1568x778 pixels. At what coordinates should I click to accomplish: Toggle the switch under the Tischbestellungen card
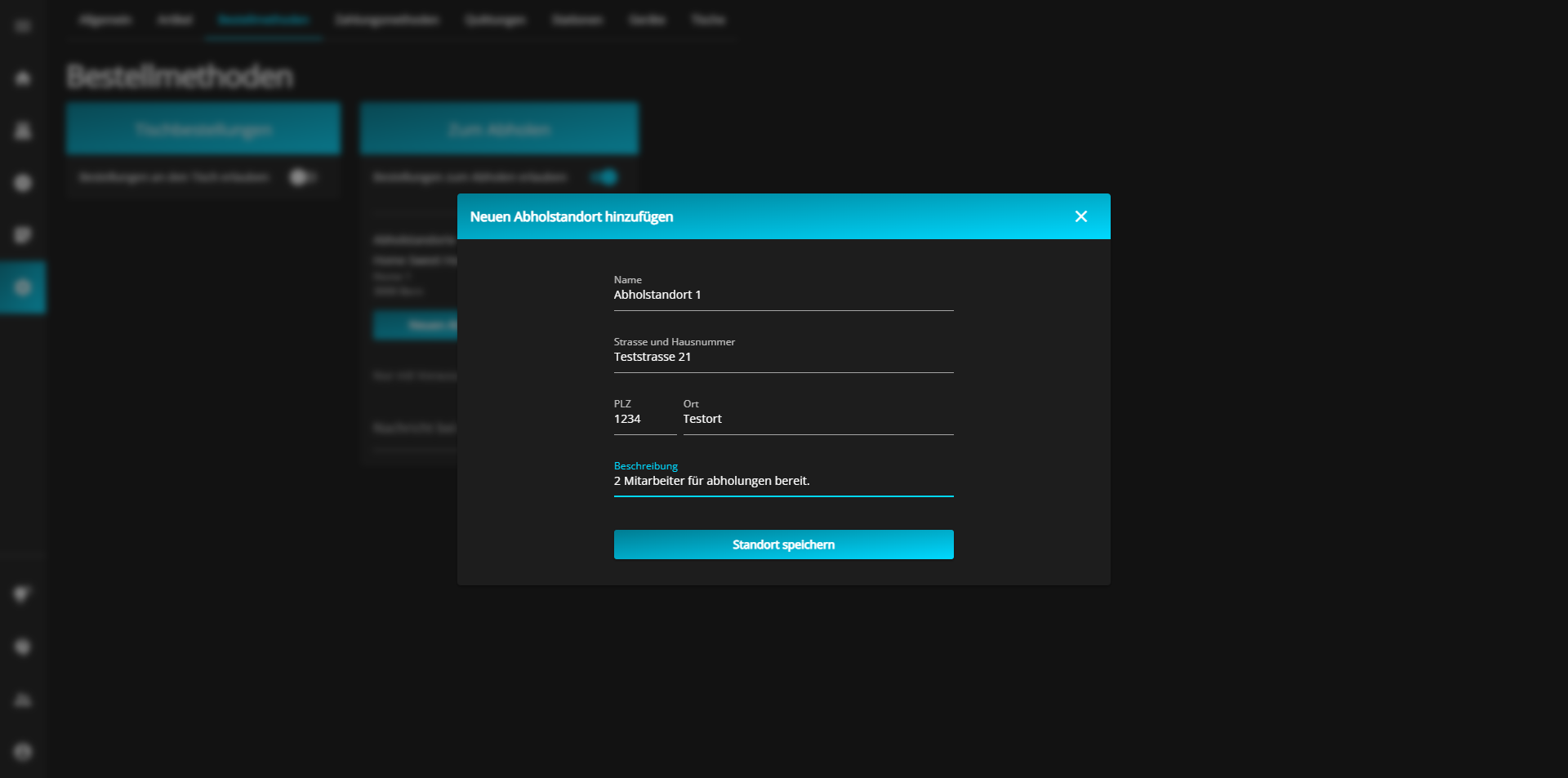[x=303, y=177]
